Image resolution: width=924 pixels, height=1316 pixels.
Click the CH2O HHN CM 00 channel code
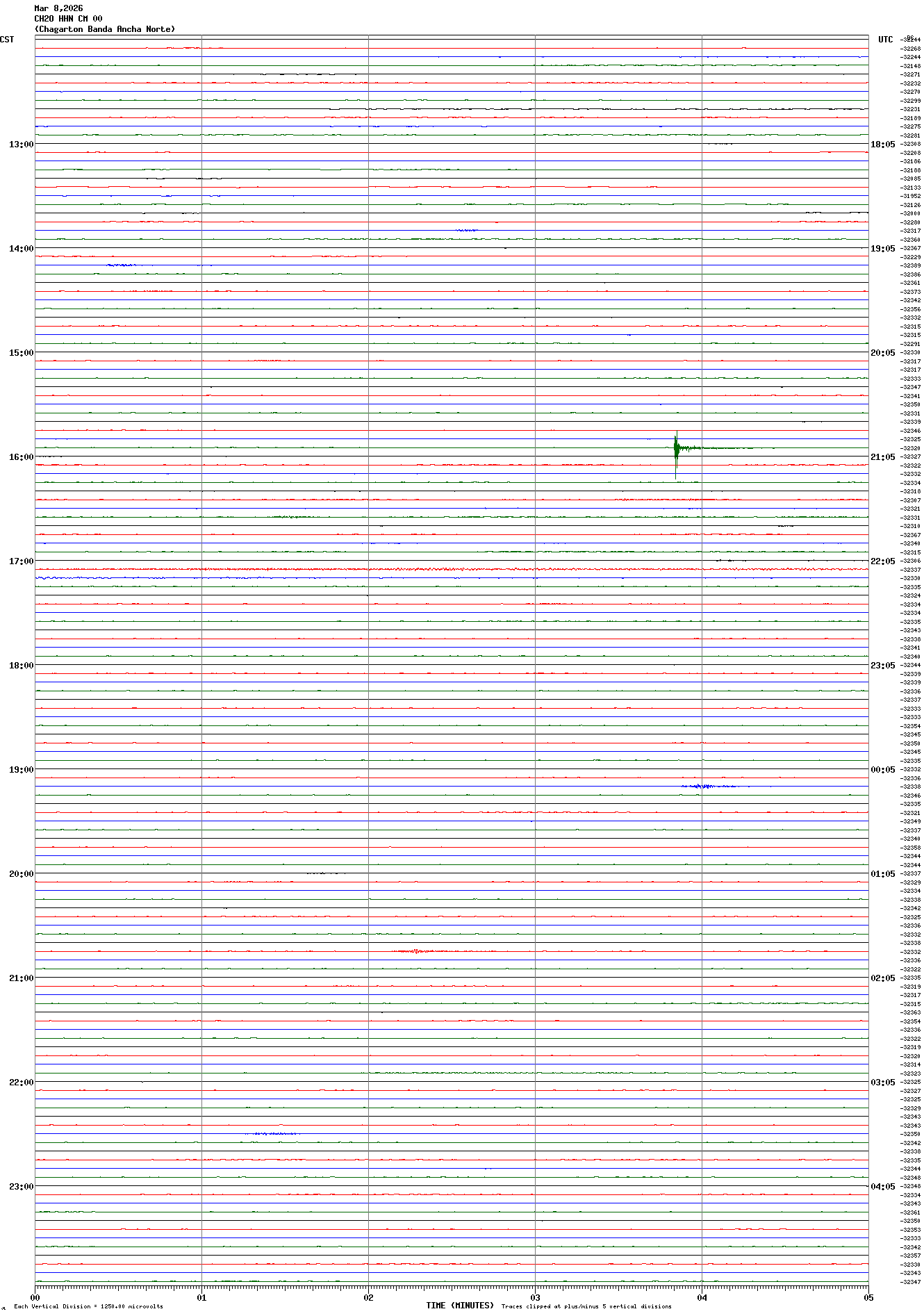(x=68, y=19)
